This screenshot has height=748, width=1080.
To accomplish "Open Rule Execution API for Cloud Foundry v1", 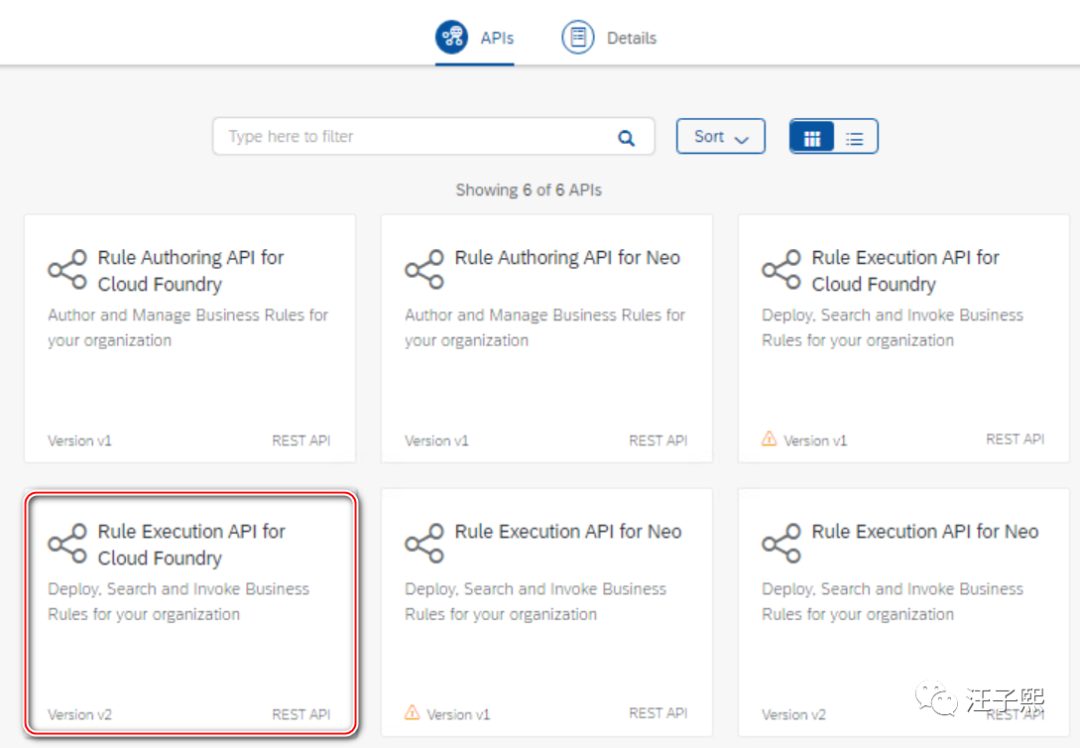I will pos(904,338).
